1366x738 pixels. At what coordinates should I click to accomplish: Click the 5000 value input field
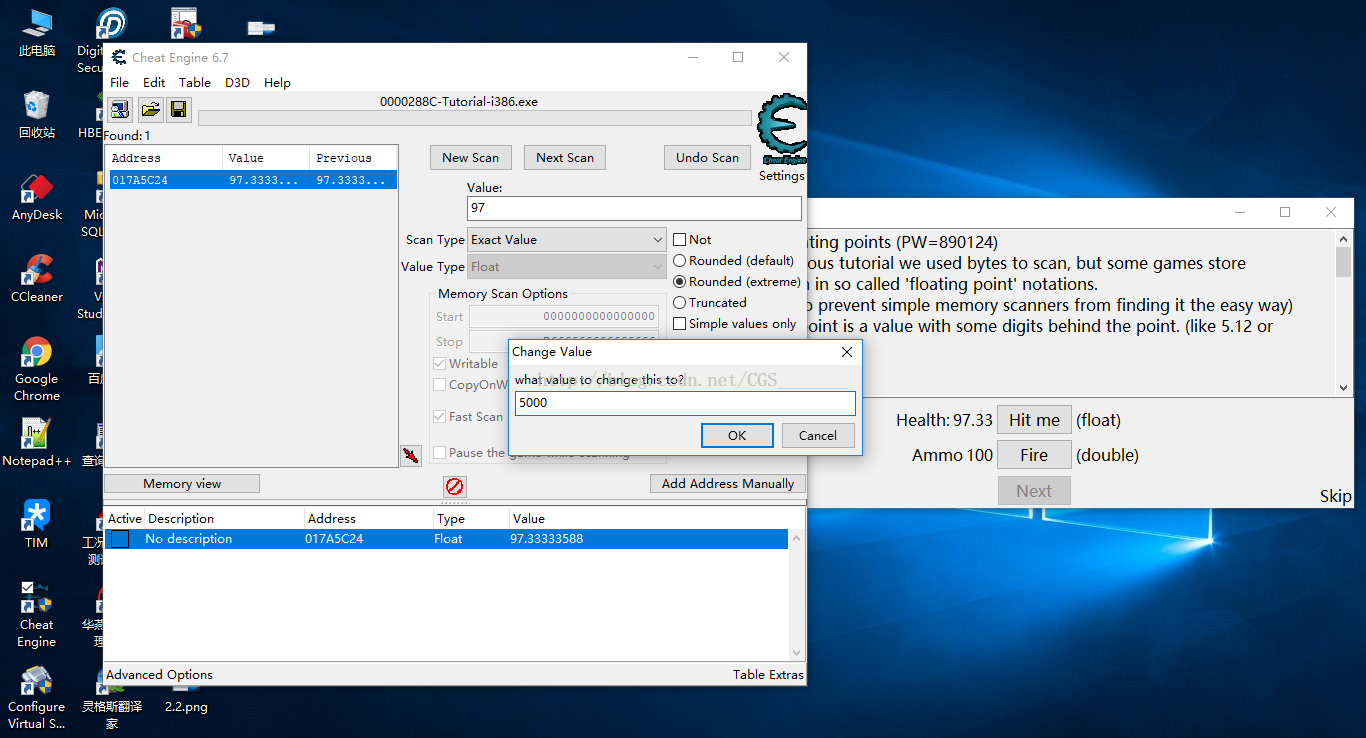coord(685,403)
